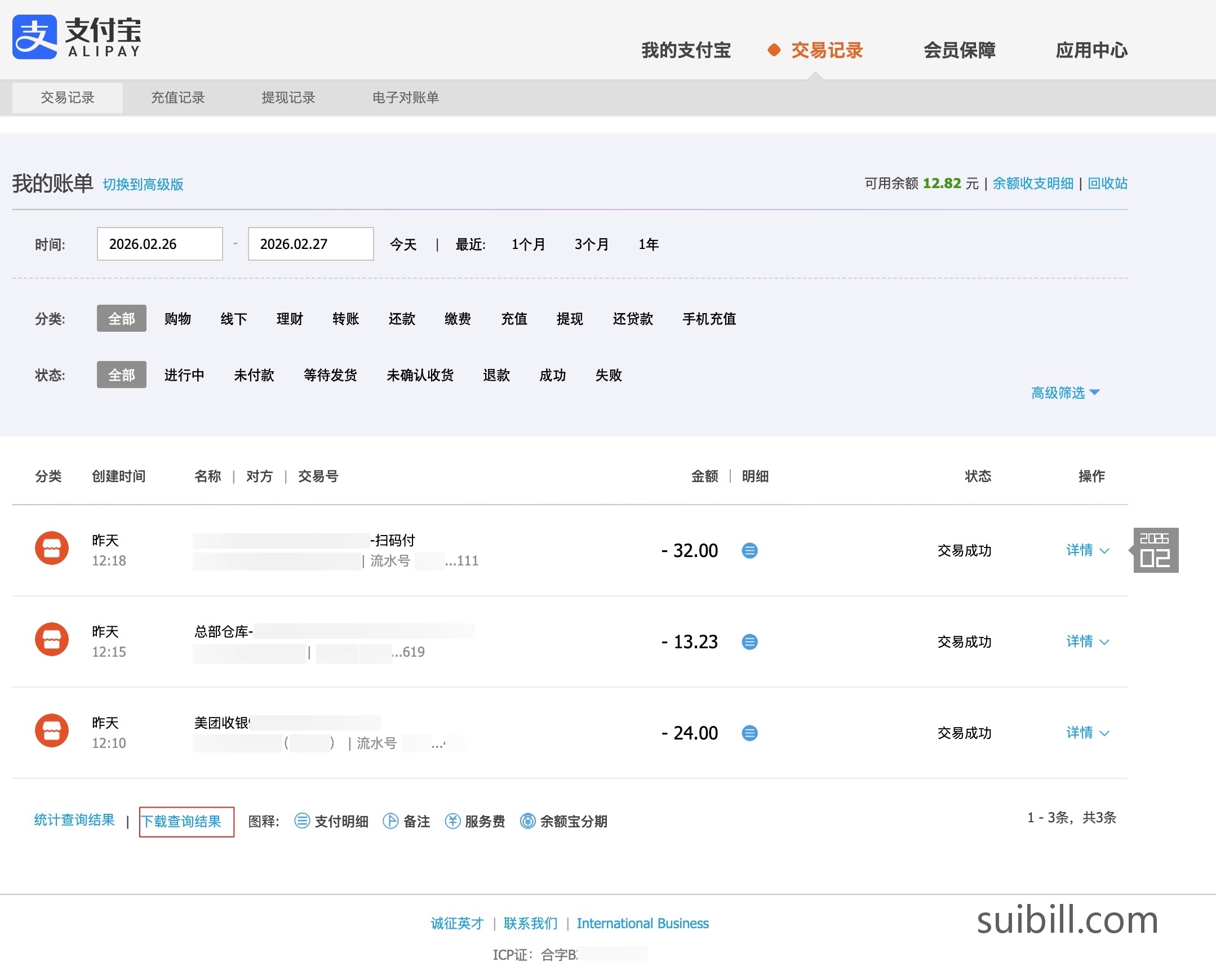
Task: Expand 详情 for the -32.00 transaction
Action: pyautogui.click(x=1087, y=550)
